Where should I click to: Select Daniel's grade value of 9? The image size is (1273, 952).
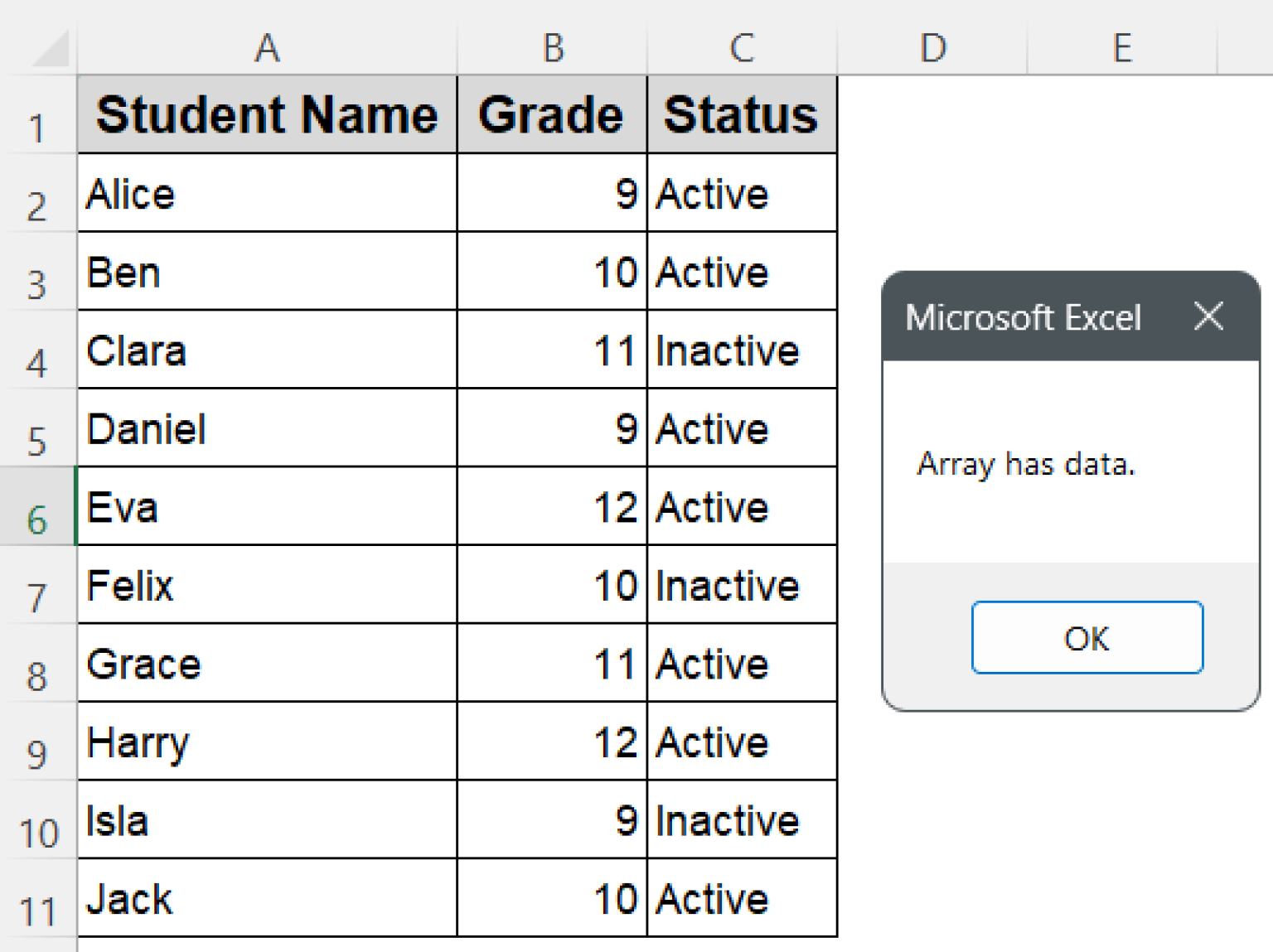click(x=551, y=428)
